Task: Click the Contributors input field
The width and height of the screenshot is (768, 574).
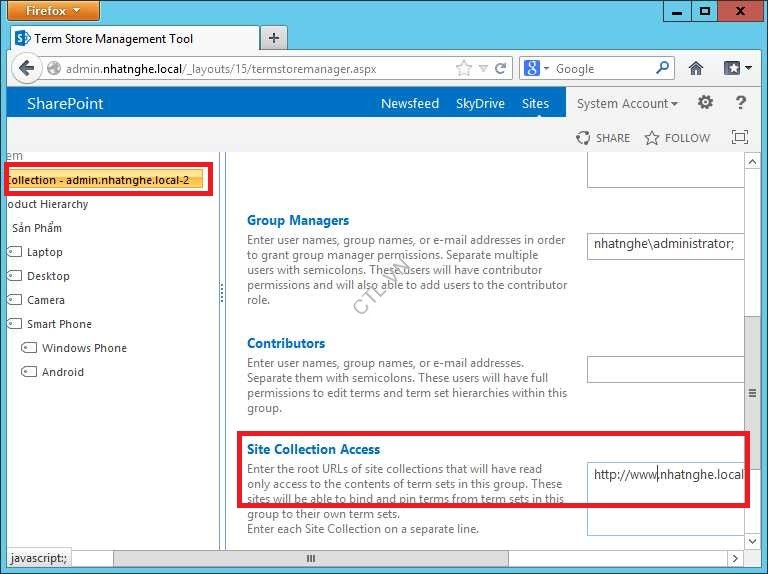Action: coord(666,370)
